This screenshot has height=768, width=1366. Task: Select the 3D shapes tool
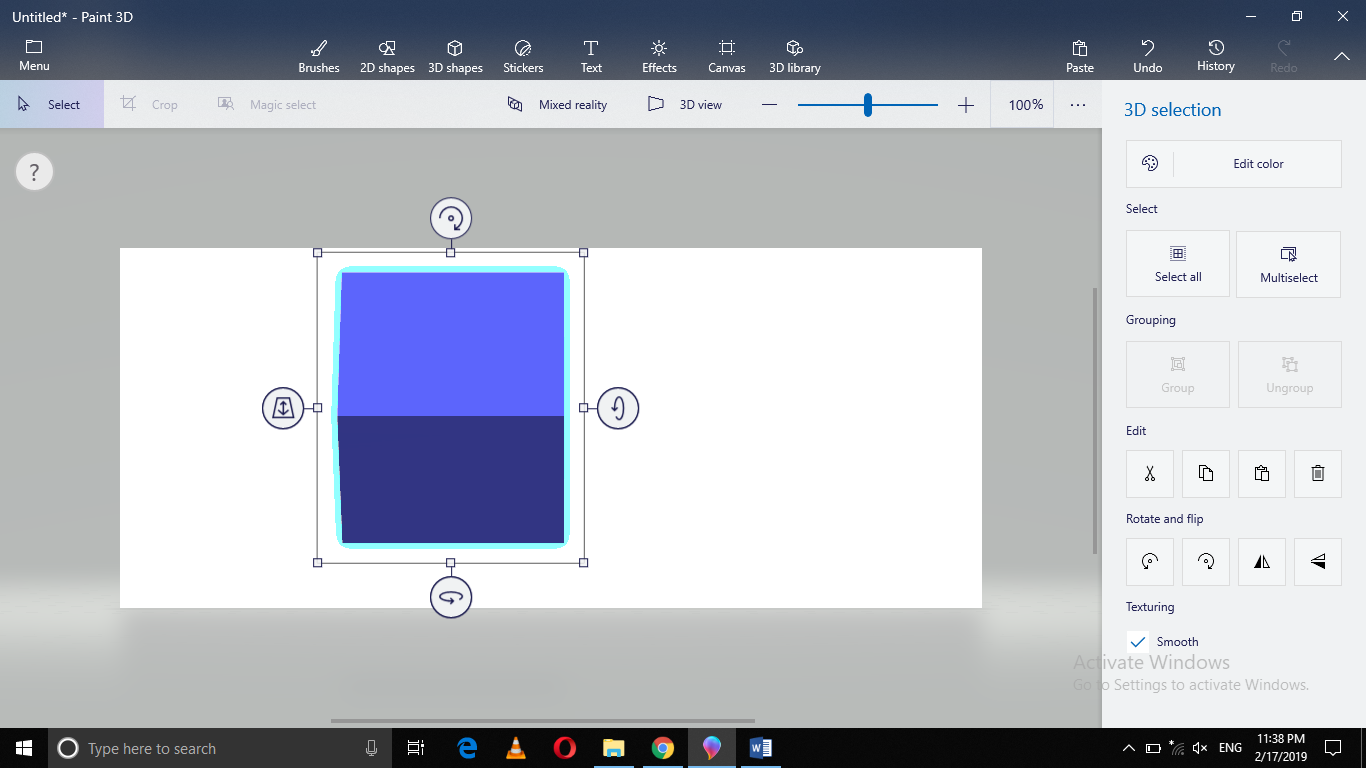coord(455,55)
